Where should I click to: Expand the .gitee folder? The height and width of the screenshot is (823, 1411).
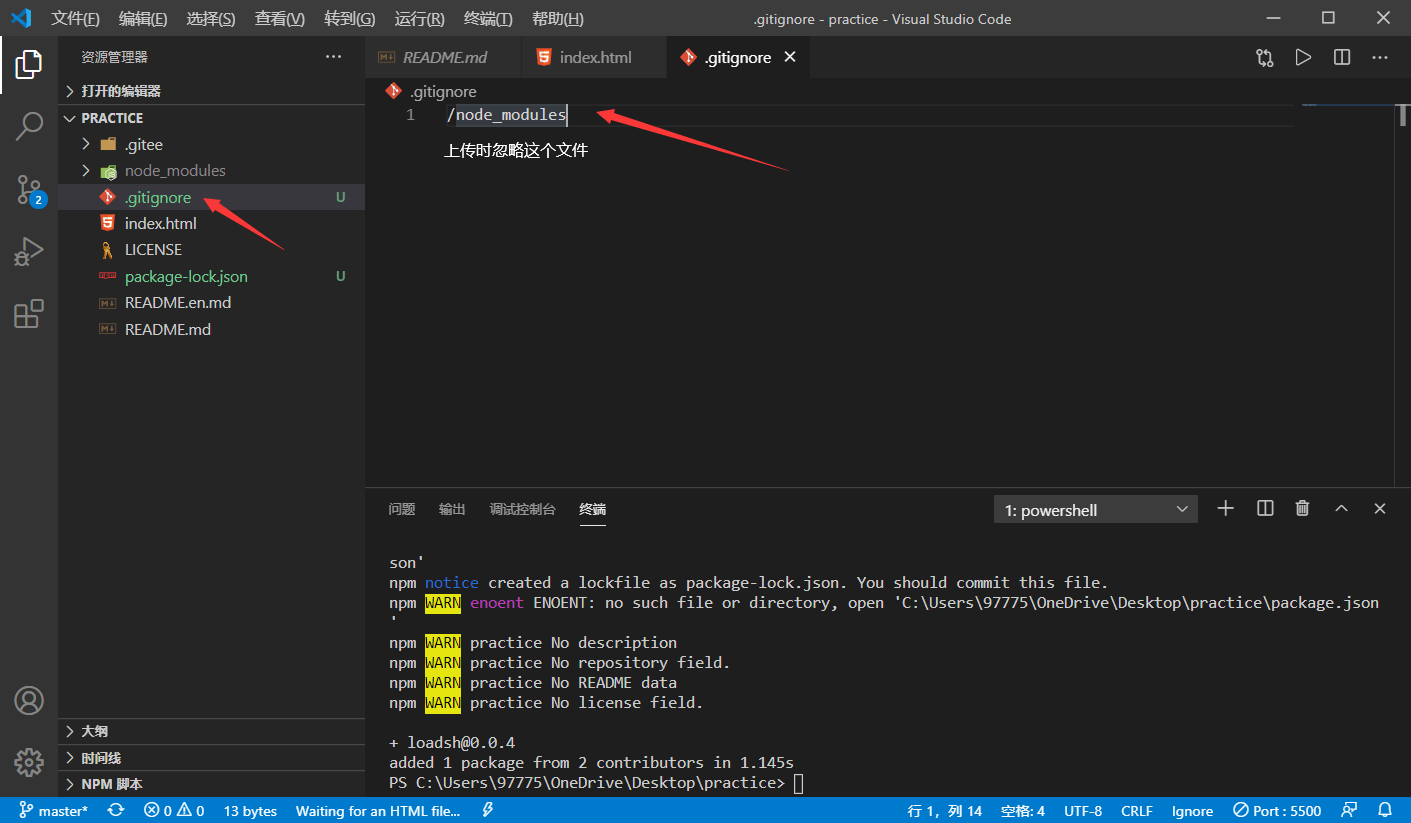211,144
